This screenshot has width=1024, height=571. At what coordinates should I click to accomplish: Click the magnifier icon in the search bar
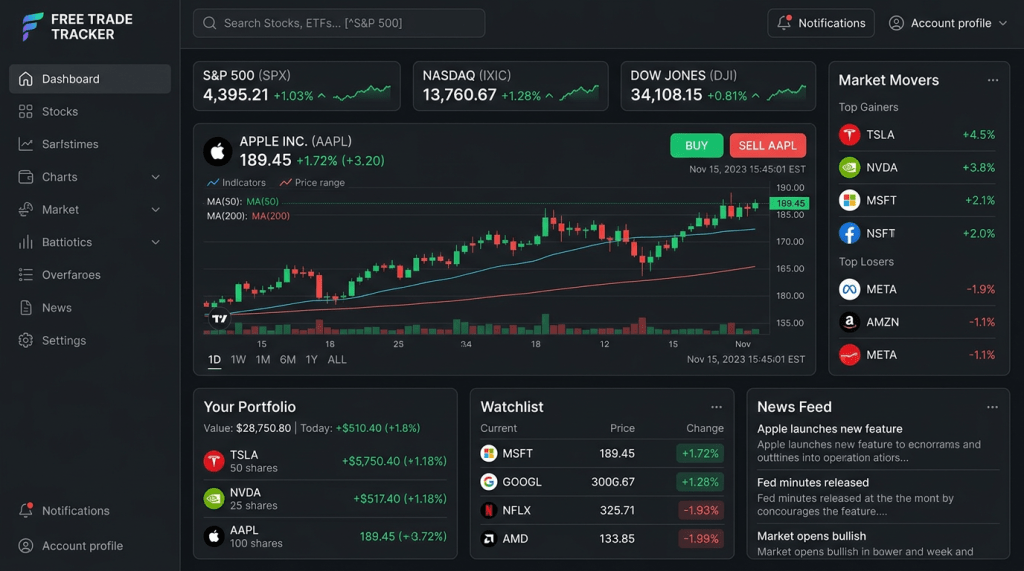[x=210, y=23]
